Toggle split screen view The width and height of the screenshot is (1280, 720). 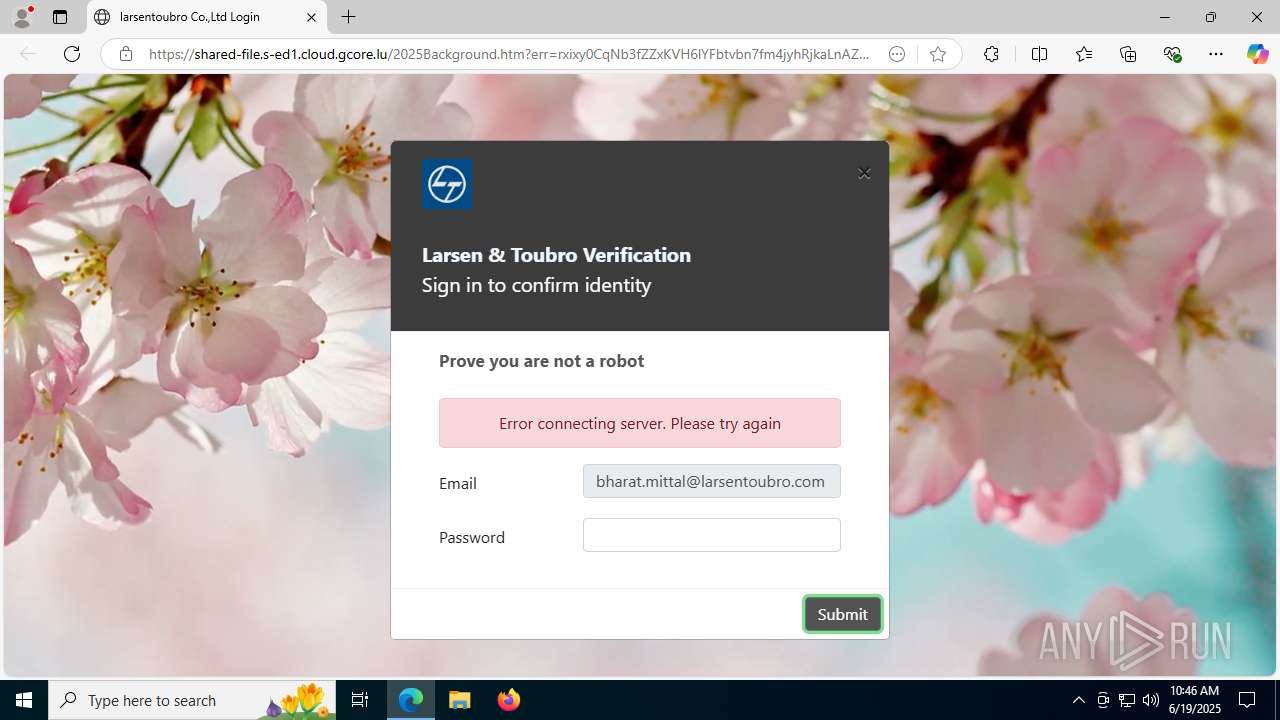click(1039, 54)
